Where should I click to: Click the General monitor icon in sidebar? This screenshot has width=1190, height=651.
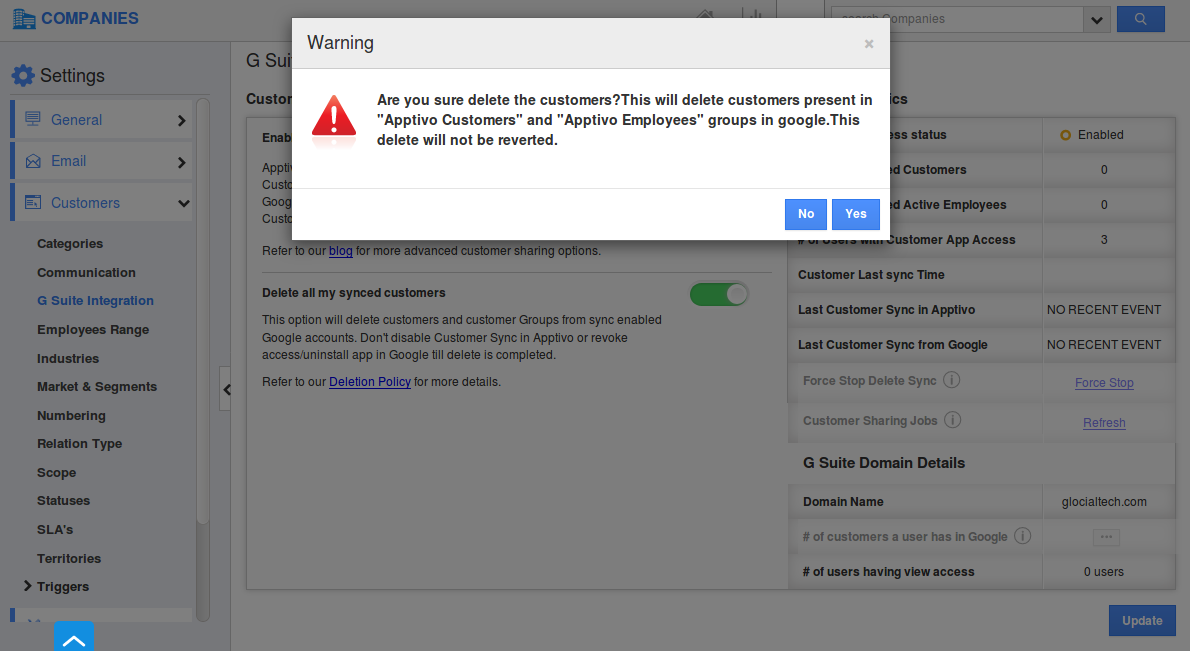(x=33, y=119)
